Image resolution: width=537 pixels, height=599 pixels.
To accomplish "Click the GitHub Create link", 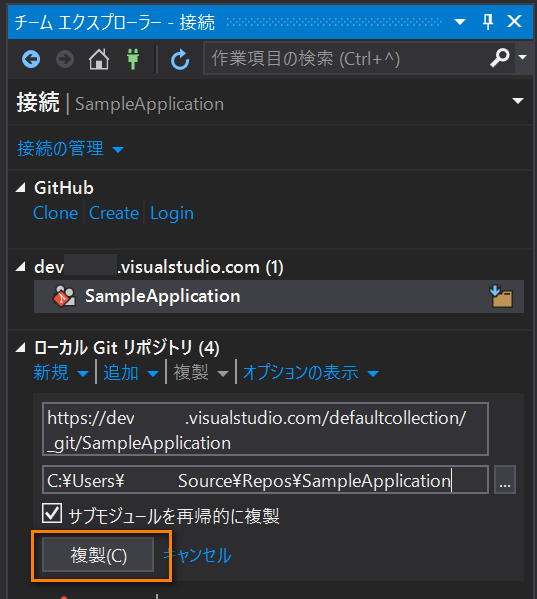I will click(114, 213).
